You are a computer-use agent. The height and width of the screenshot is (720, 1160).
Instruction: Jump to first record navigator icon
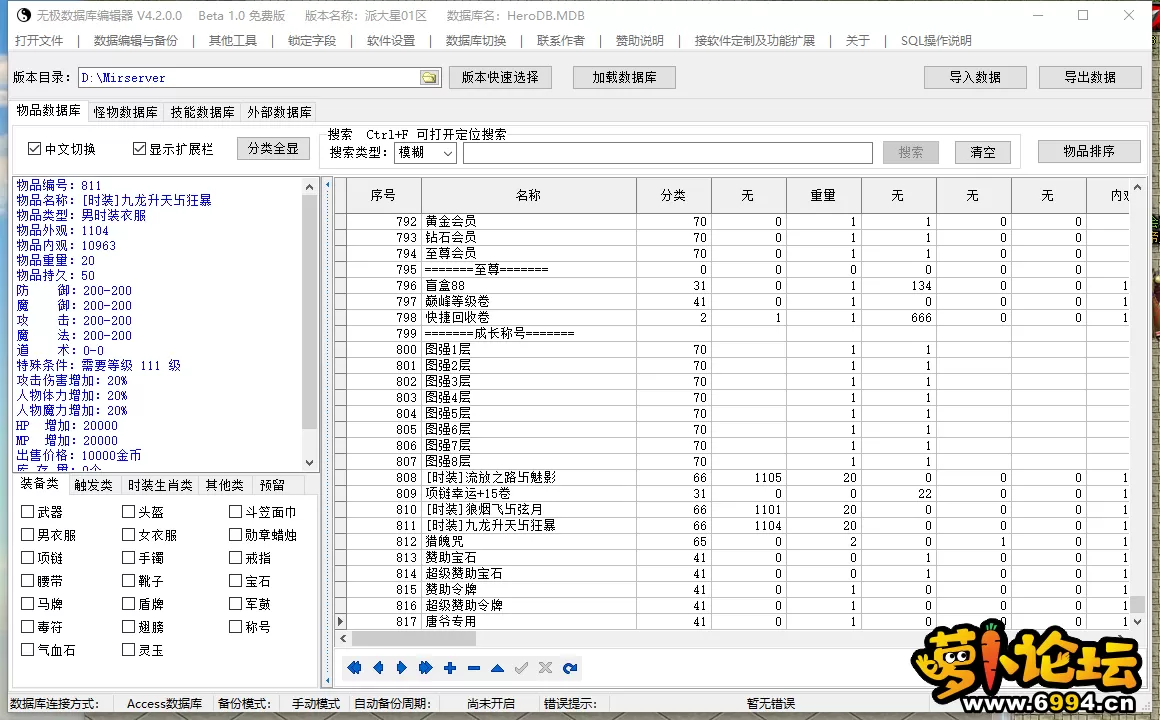(x=354, y=668)
